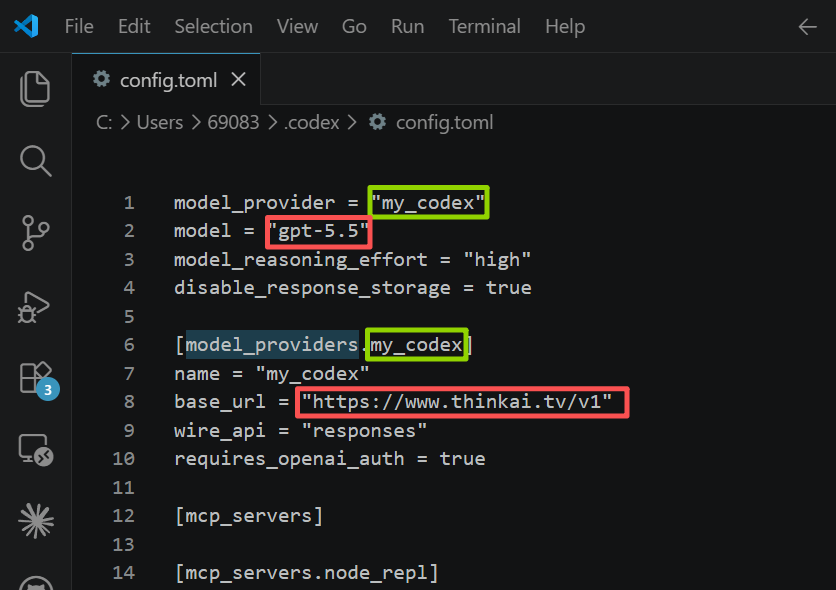Screen dimensions: 836x590
Task: Open the Run menu
Action: point(407,26)
